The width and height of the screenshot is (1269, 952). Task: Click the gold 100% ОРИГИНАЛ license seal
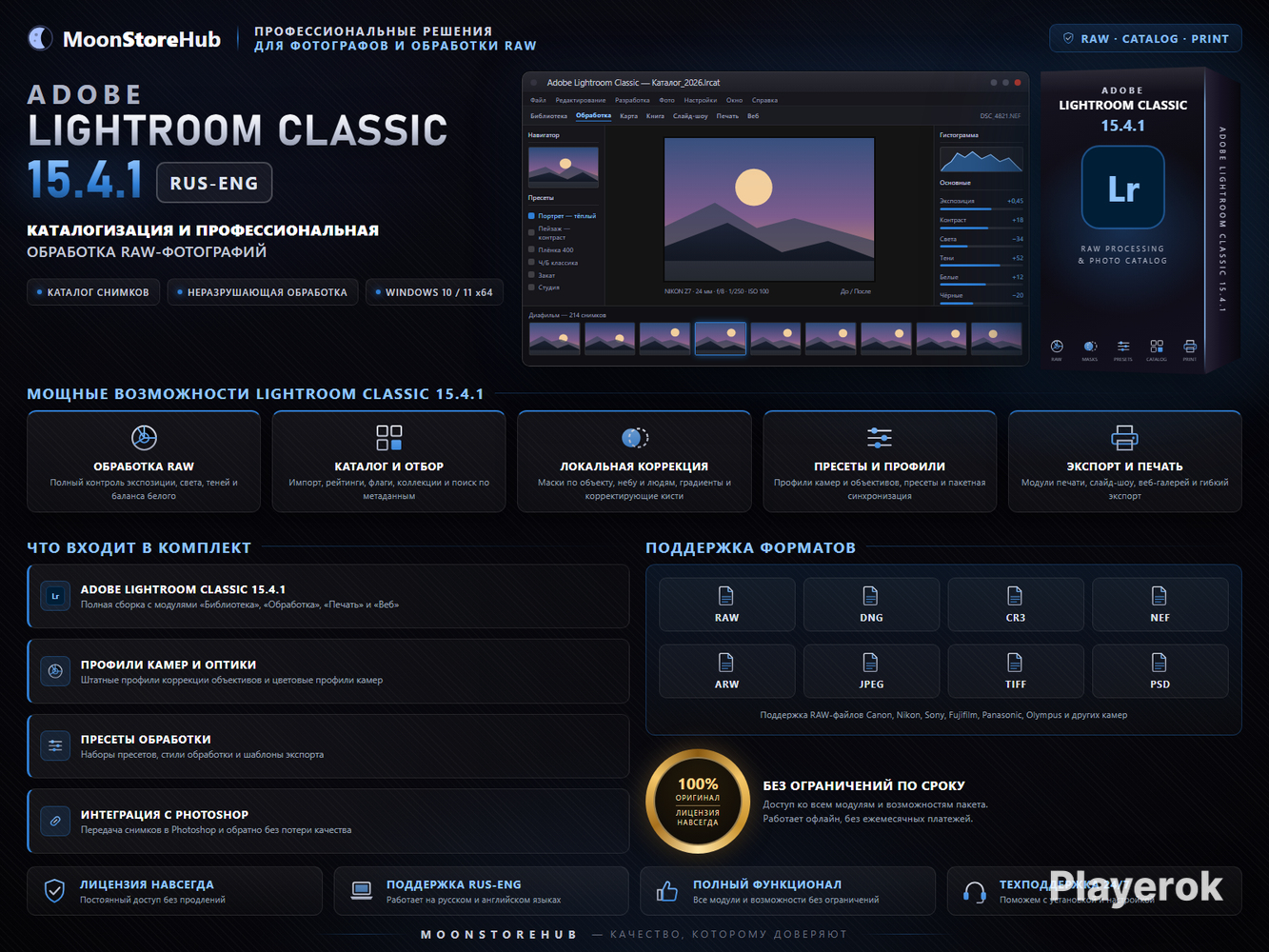click(x=698, y=802)
